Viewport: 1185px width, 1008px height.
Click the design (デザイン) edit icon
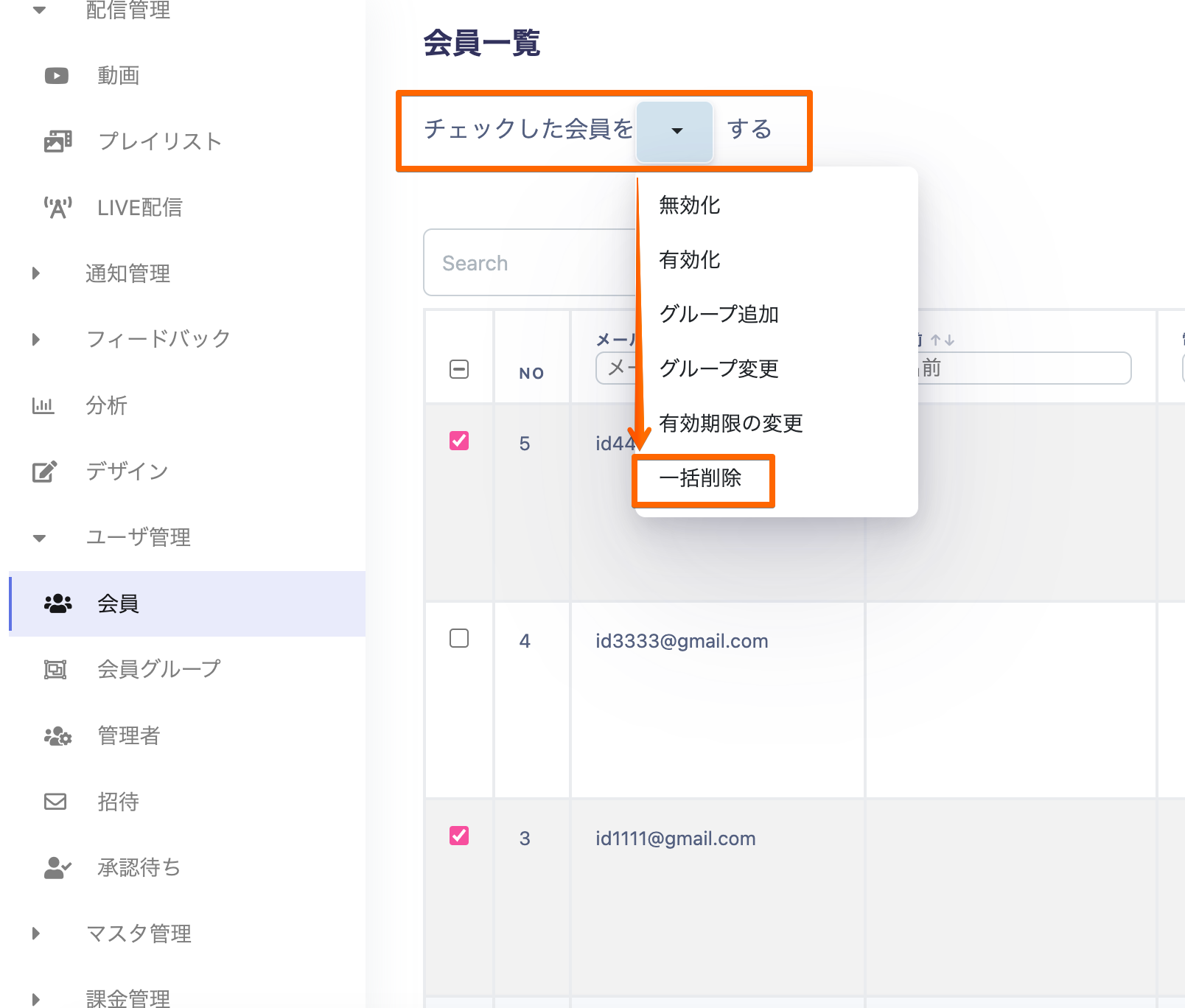[x=44, y=472]
